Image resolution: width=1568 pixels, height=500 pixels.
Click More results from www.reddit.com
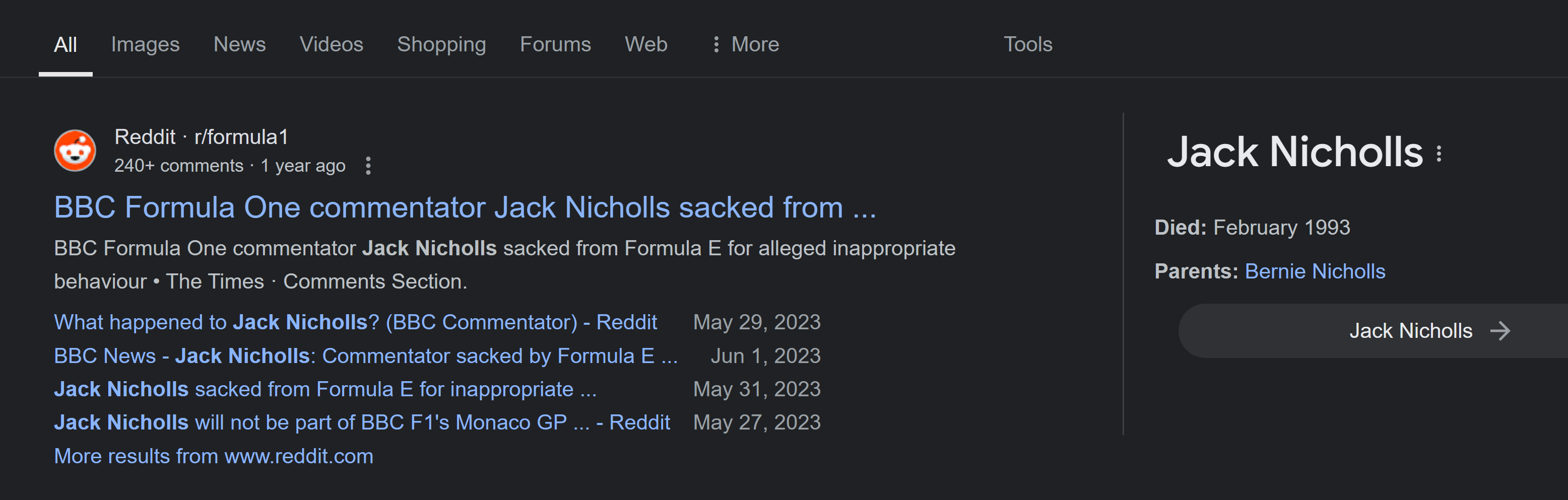pos(214,456)
